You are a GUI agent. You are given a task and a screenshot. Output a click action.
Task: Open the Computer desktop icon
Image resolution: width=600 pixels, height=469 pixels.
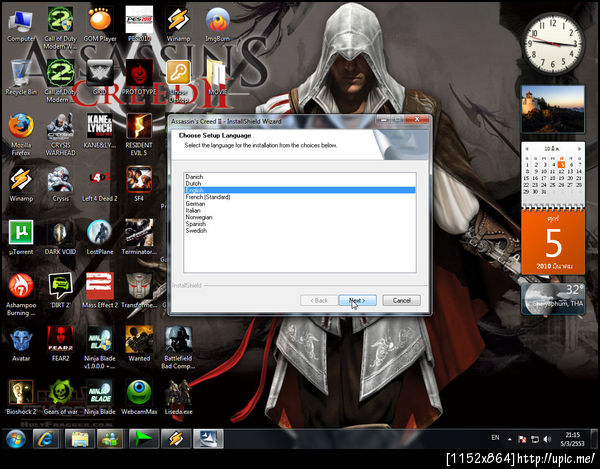pyautogui.click(x=21, y=26)
